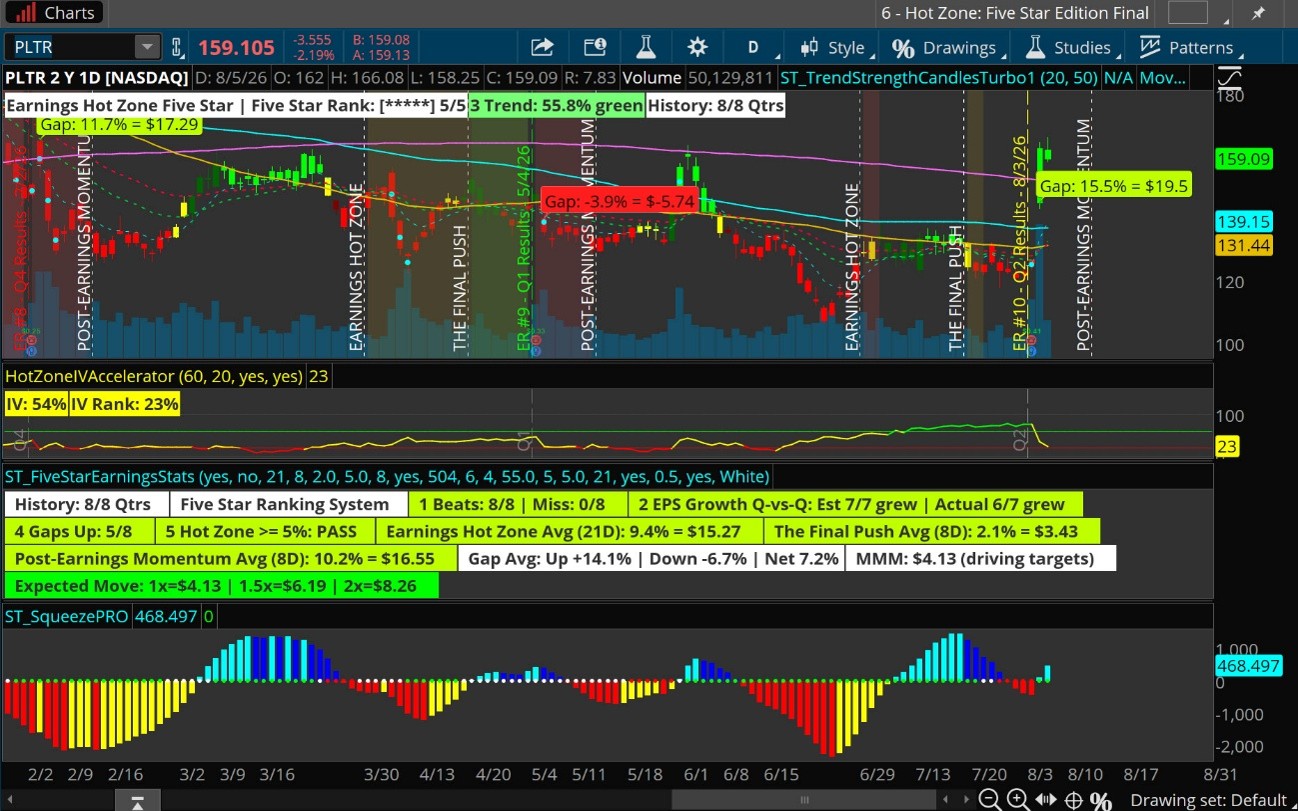
Task: Open the alerts and events chat icon
Action: (x=594, y=47)
